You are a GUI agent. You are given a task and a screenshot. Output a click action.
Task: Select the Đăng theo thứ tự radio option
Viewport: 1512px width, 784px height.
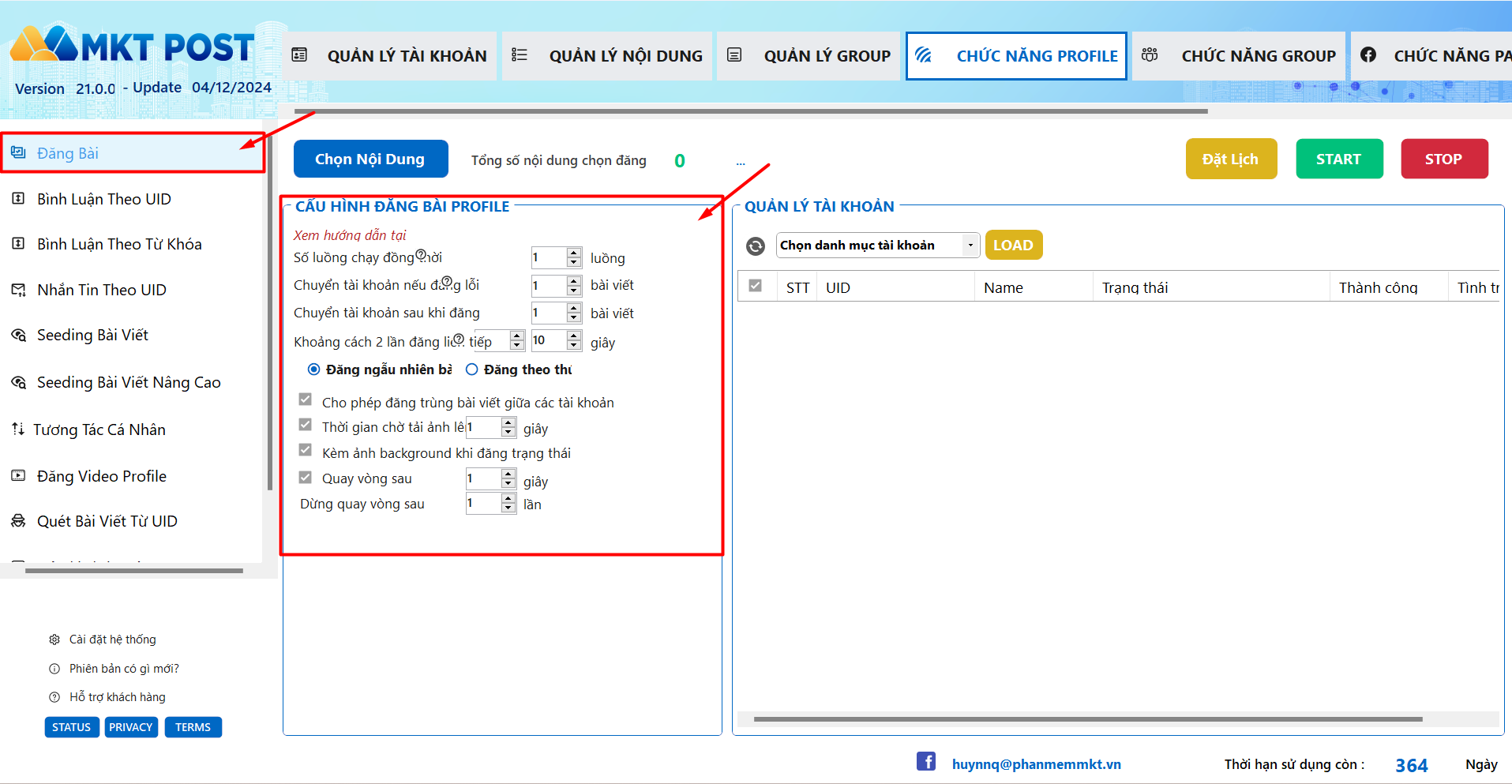(x=471, y=369)
